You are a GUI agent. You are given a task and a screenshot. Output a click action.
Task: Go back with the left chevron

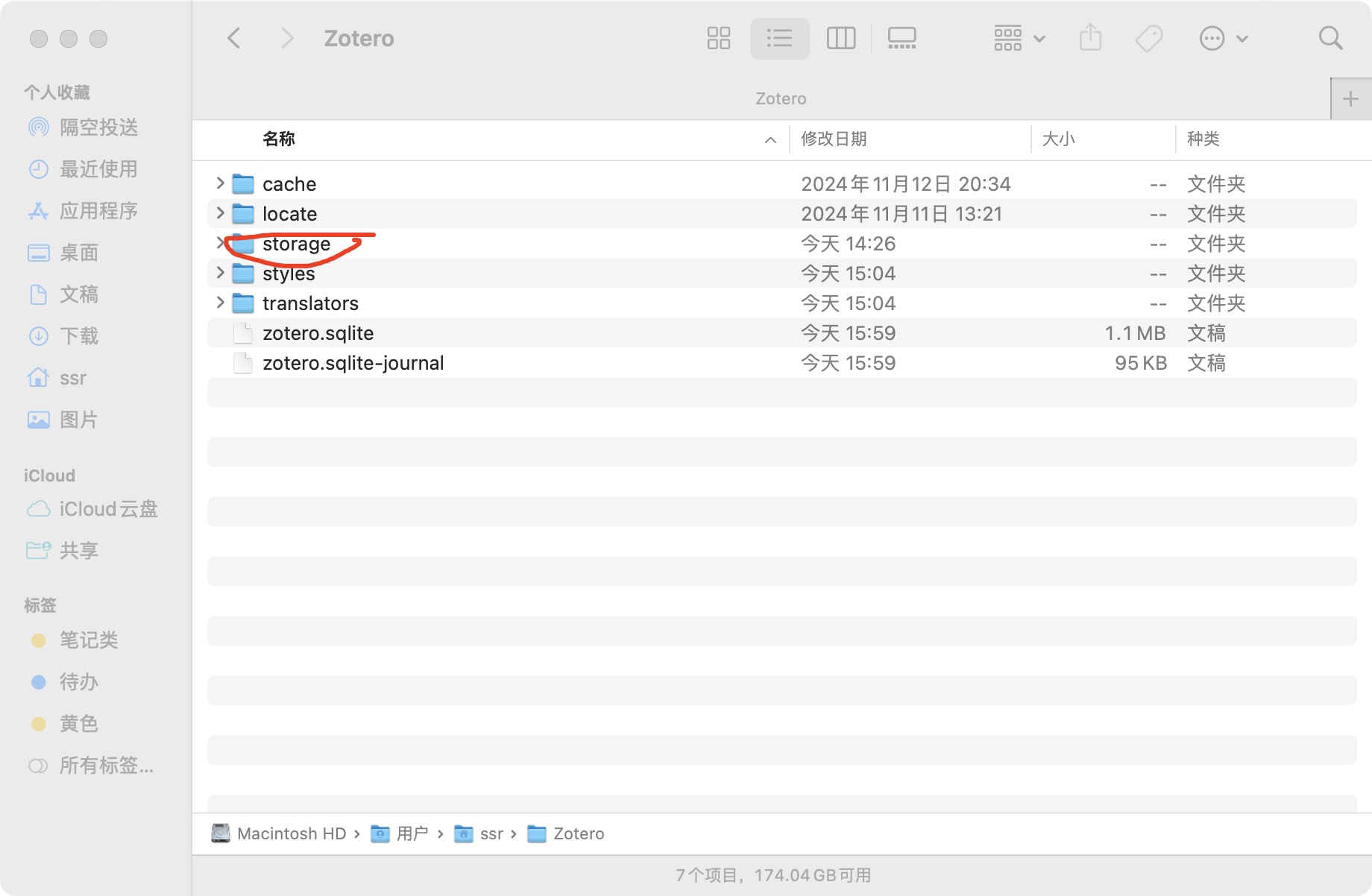(x=234, y=38)
